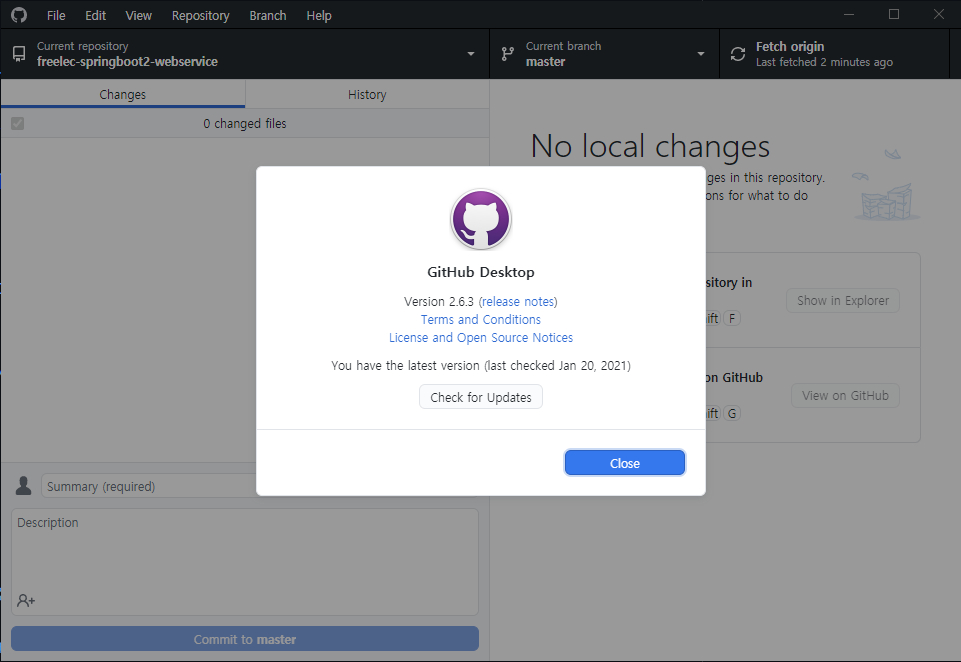Maximize the GitHub Desktop window
Viewport: 961px width, 662px height.
click(894, 14)
